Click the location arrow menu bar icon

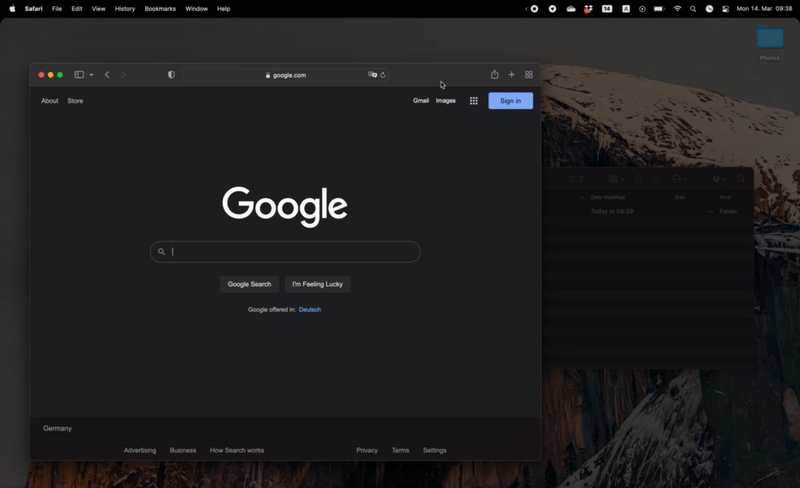click(x=553, y=9)
